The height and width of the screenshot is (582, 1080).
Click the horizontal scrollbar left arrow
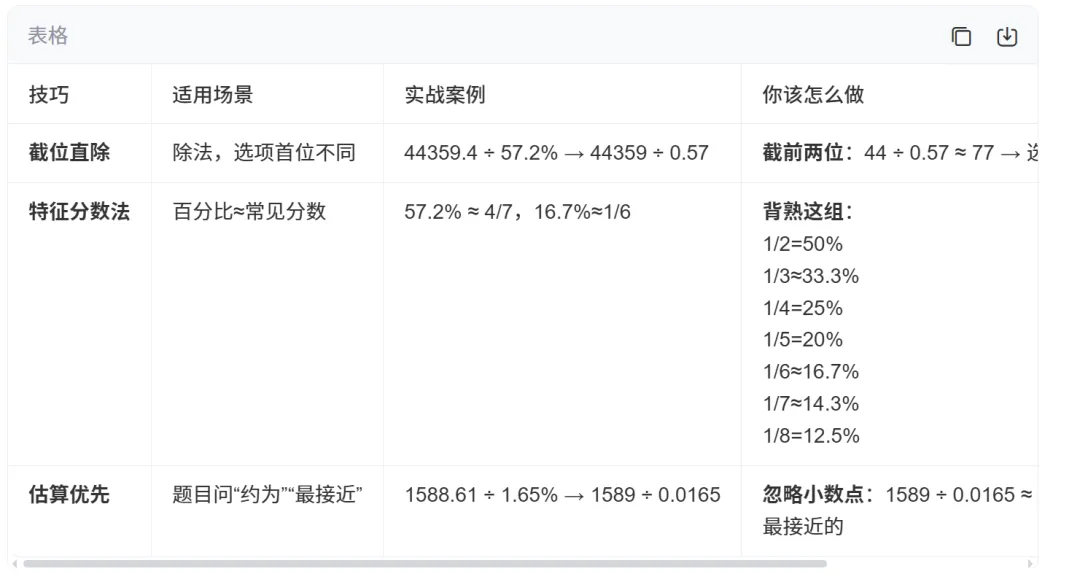click(14, 563)
